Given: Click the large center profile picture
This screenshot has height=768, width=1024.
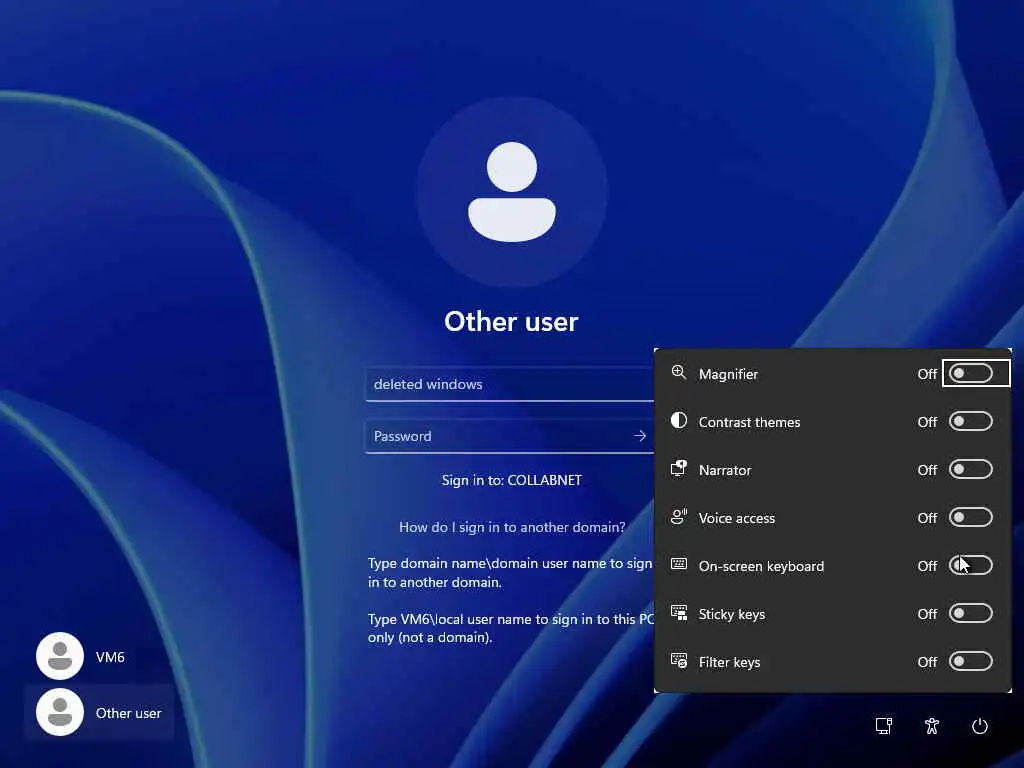Looking at the screenshot, I should pyautogui.click(x=512, y=191).
